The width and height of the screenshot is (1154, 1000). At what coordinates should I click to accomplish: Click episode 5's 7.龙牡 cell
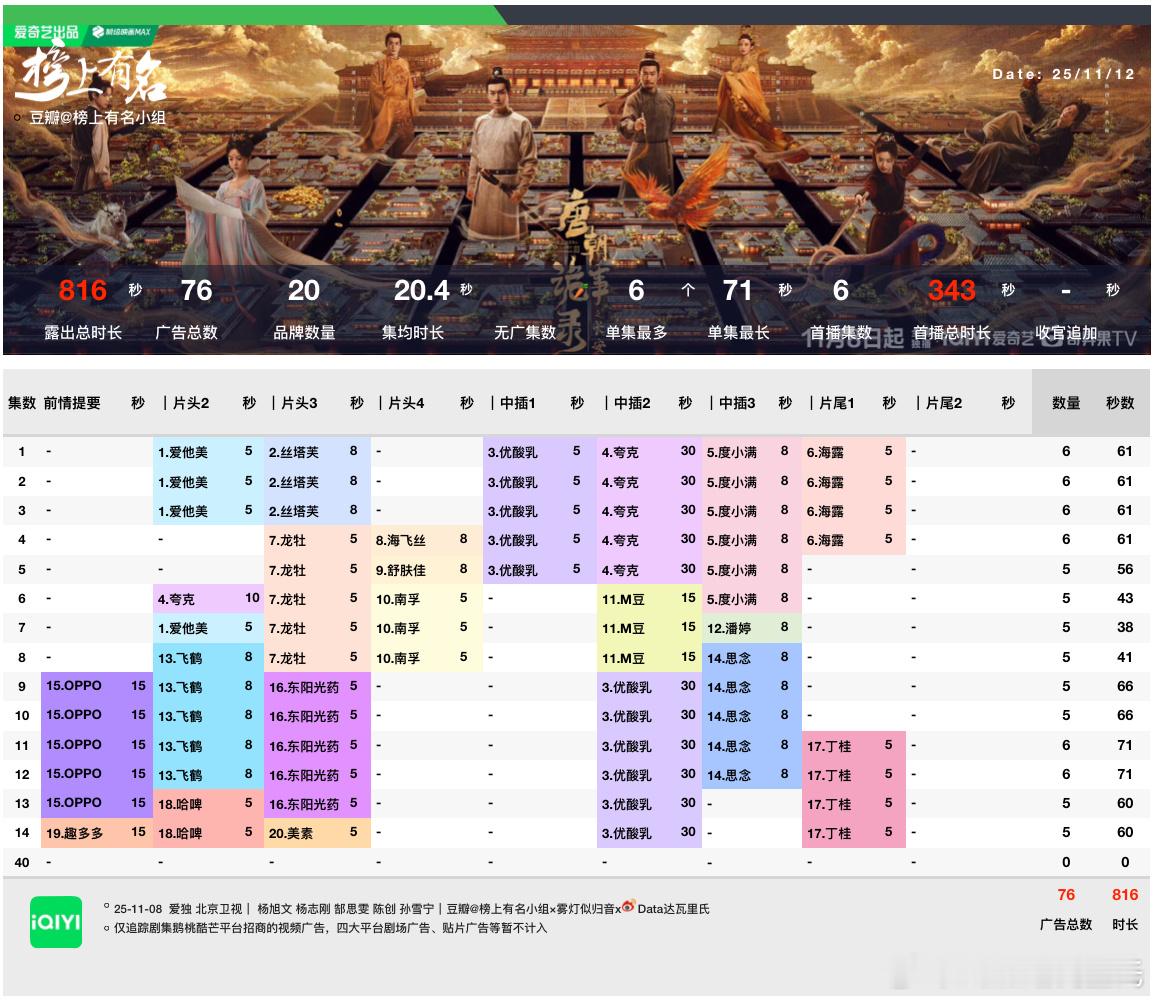[317, 570]
